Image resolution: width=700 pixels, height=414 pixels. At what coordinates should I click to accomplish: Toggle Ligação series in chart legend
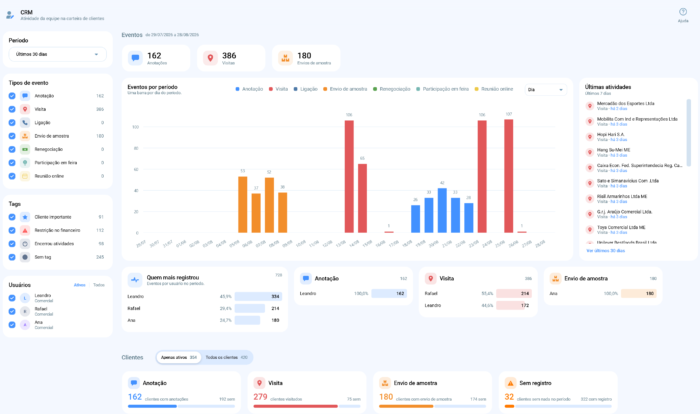tap(305, 89)
